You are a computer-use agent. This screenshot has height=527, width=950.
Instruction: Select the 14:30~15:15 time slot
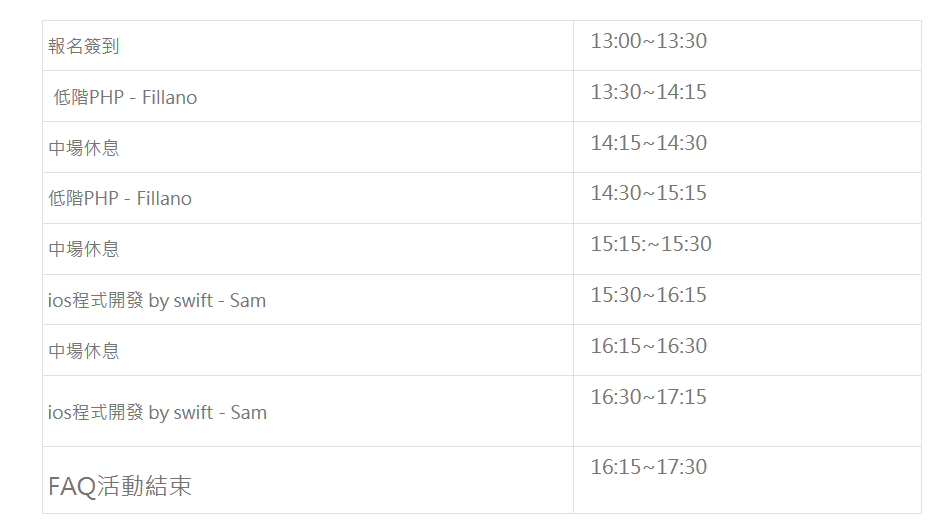point(747,198)
